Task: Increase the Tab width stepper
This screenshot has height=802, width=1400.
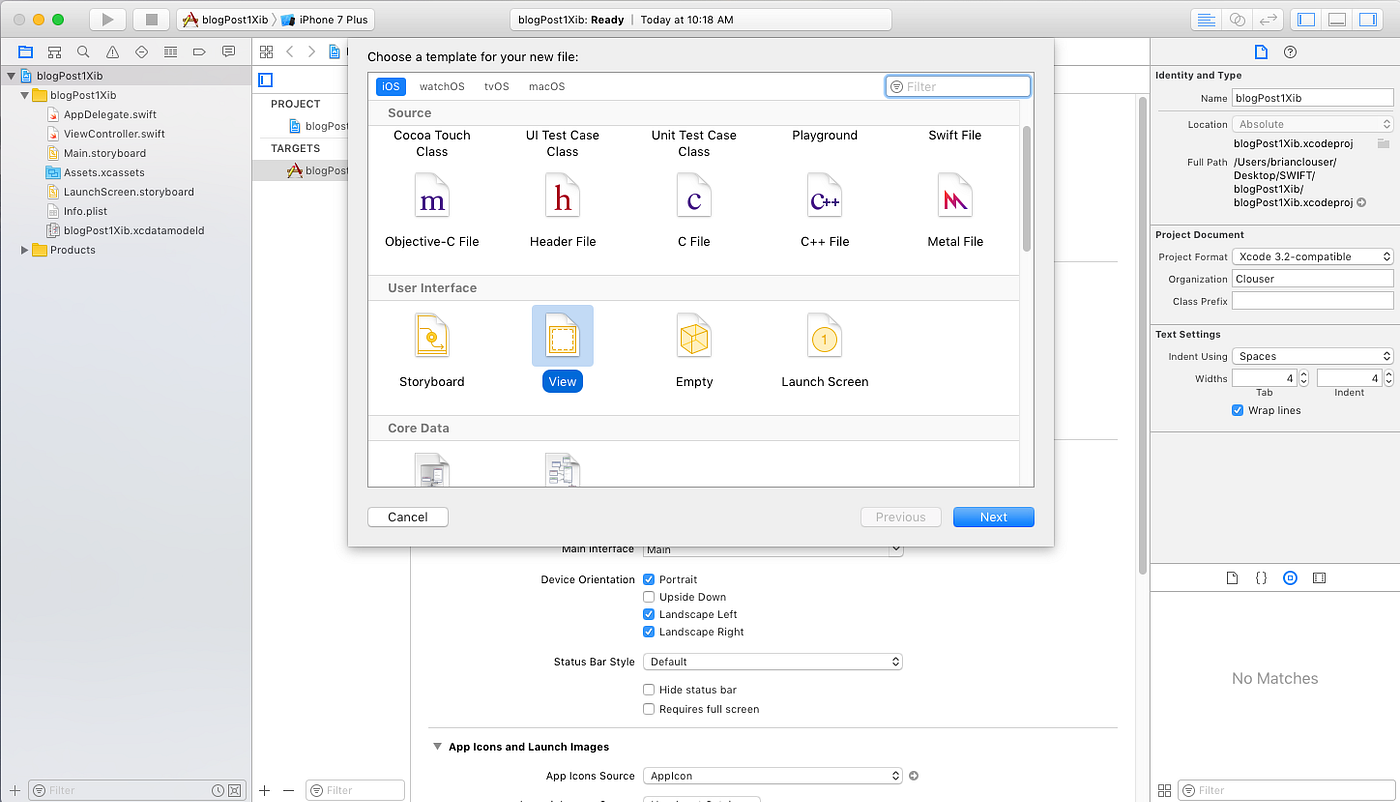Action: tap(1303, 374)
